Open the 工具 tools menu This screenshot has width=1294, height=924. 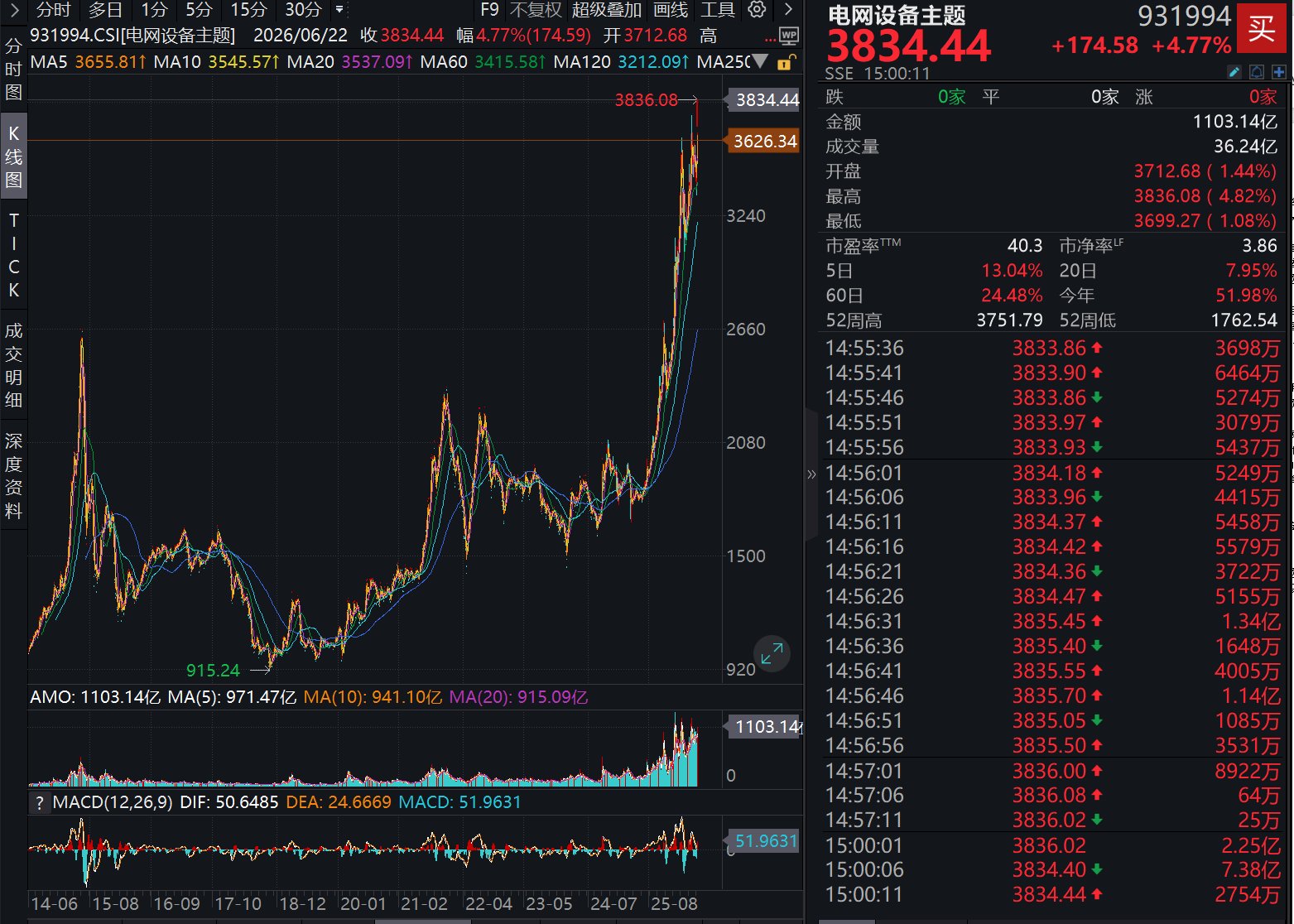718,10
